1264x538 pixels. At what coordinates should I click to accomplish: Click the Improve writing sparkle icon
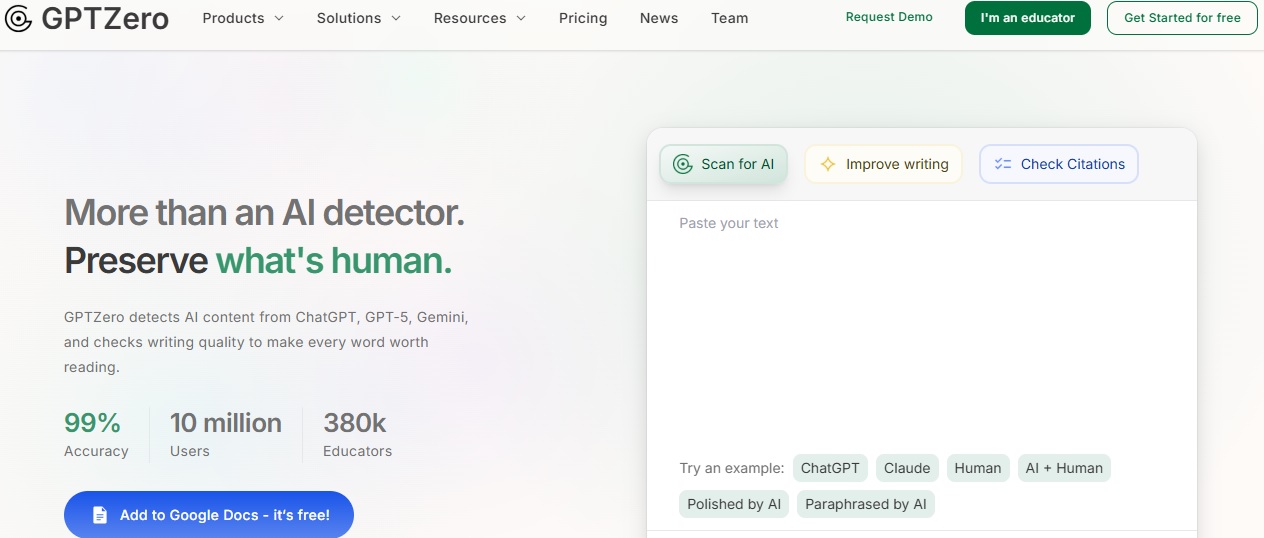pos(828,164)
